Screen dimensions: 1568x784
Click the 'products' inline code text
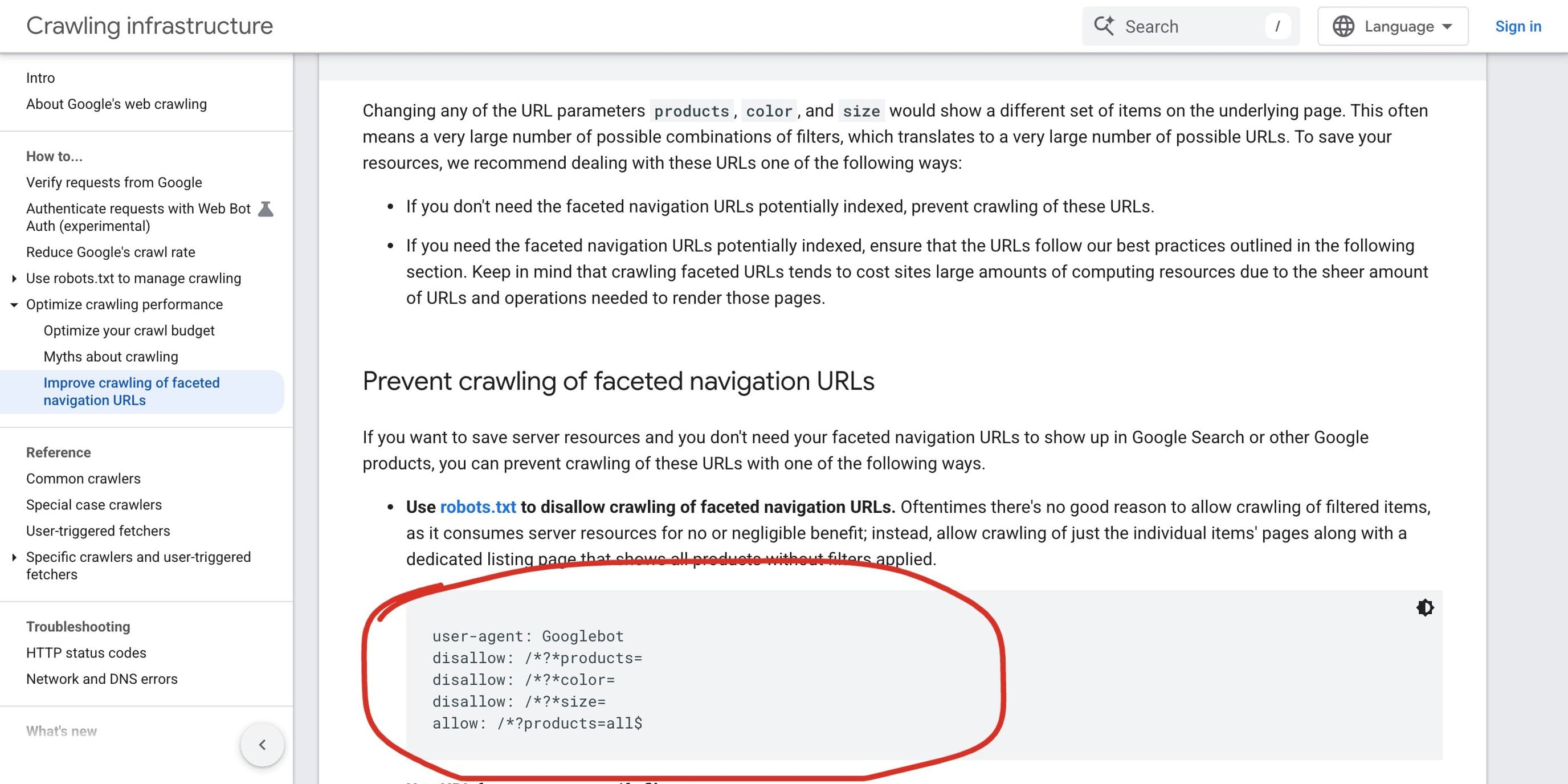[692, 111]
